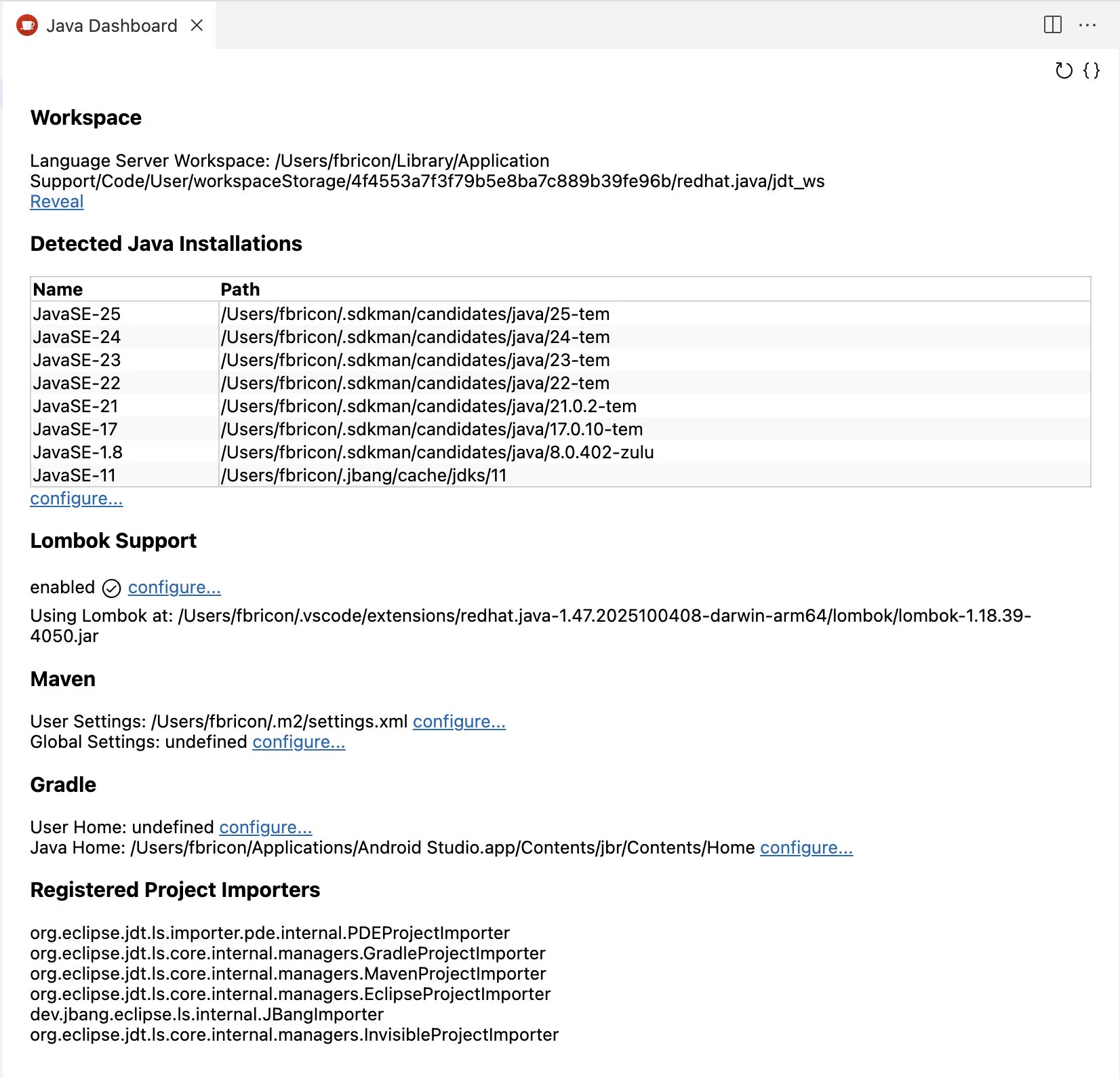The image size is (1120, 1078).
Task: Click the JavaSE-21 name cell
Action: tap(125, 406)
